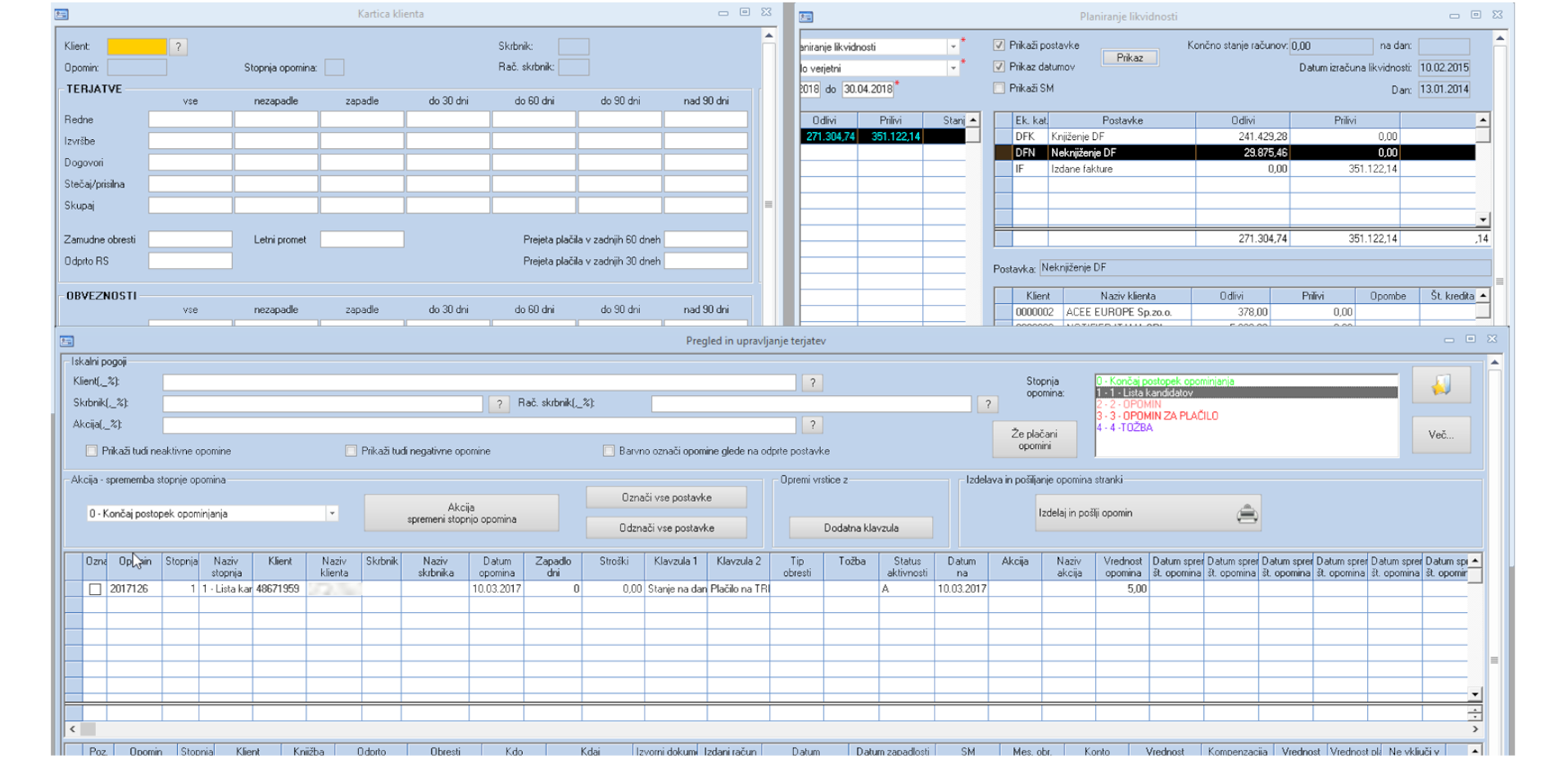The image size is (1568, 759).
Task: Click the printer icon on Izdelaj in pošlji opomin
Action: pyautogui.click(x=1246, y=514)
